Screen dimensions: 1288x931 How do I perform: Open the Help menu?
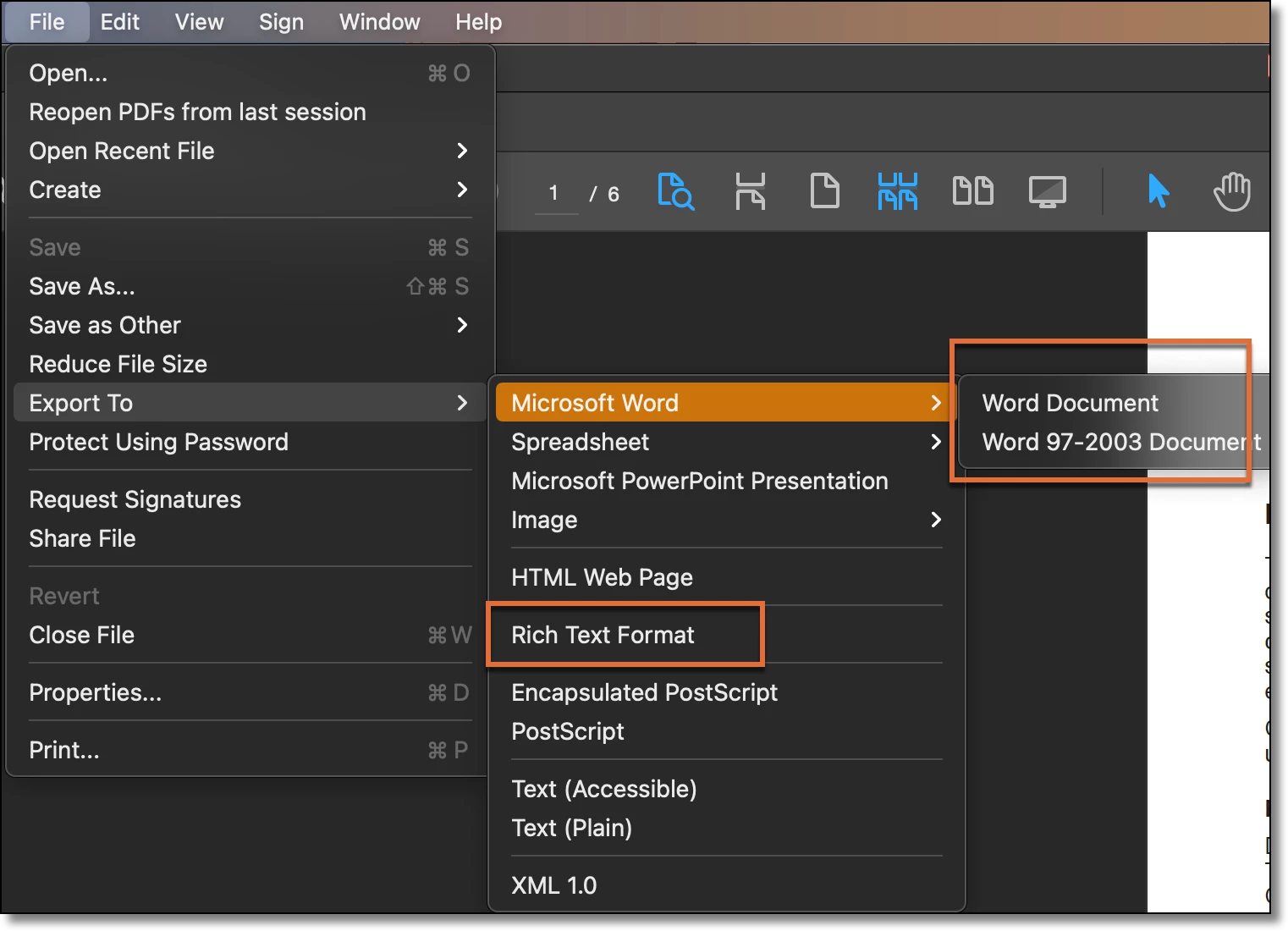coord(478,22)
